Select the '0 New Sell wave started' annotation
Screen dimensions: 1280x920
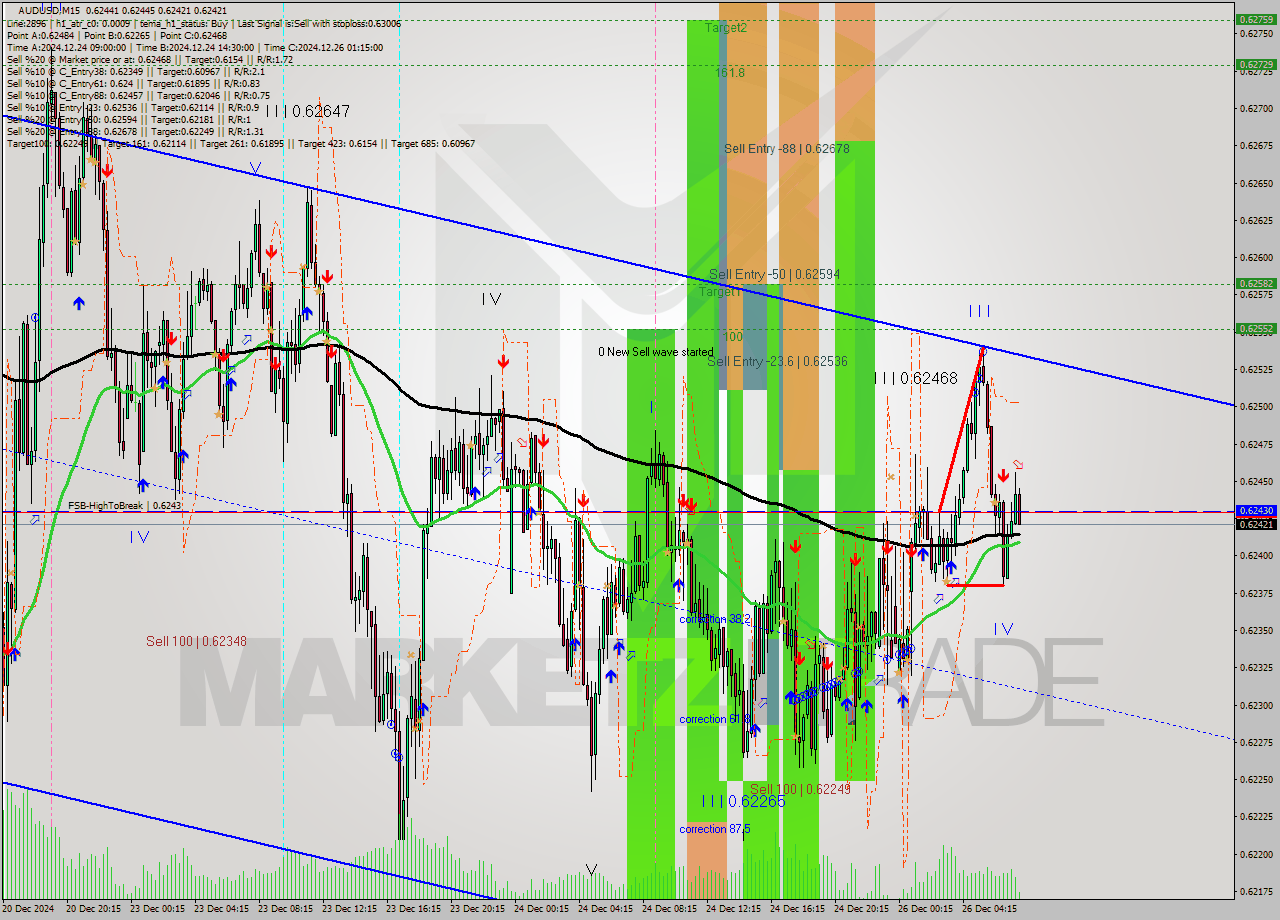[x=656, y=352]
